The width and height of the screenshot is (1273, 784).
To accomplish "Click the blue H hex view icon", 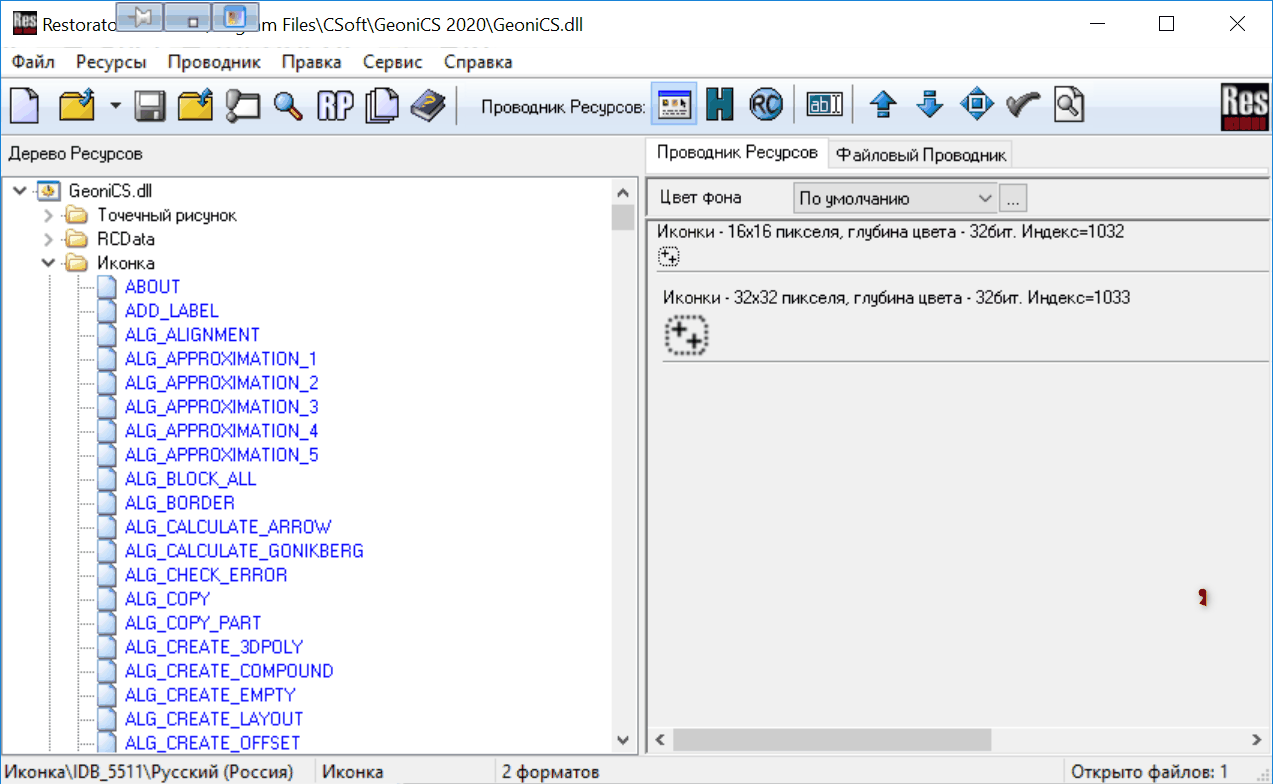I will [719, 104].
